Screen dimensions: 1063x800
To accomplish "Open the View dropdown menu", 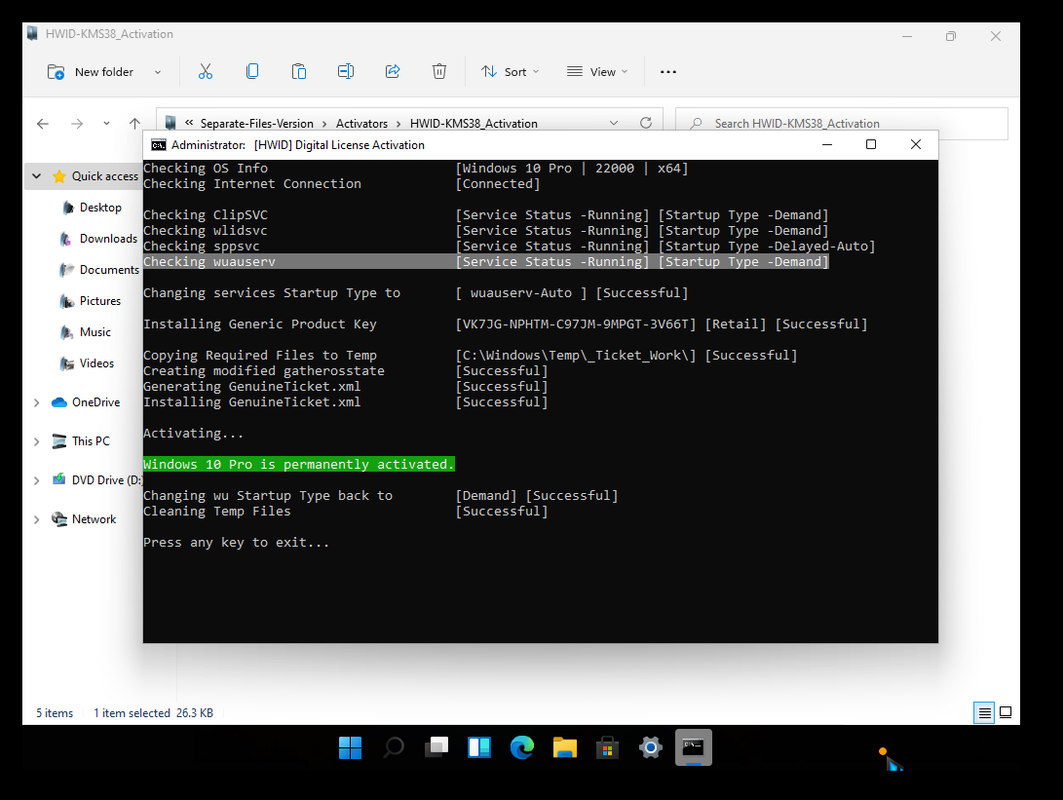I will (x=597, y=72).
